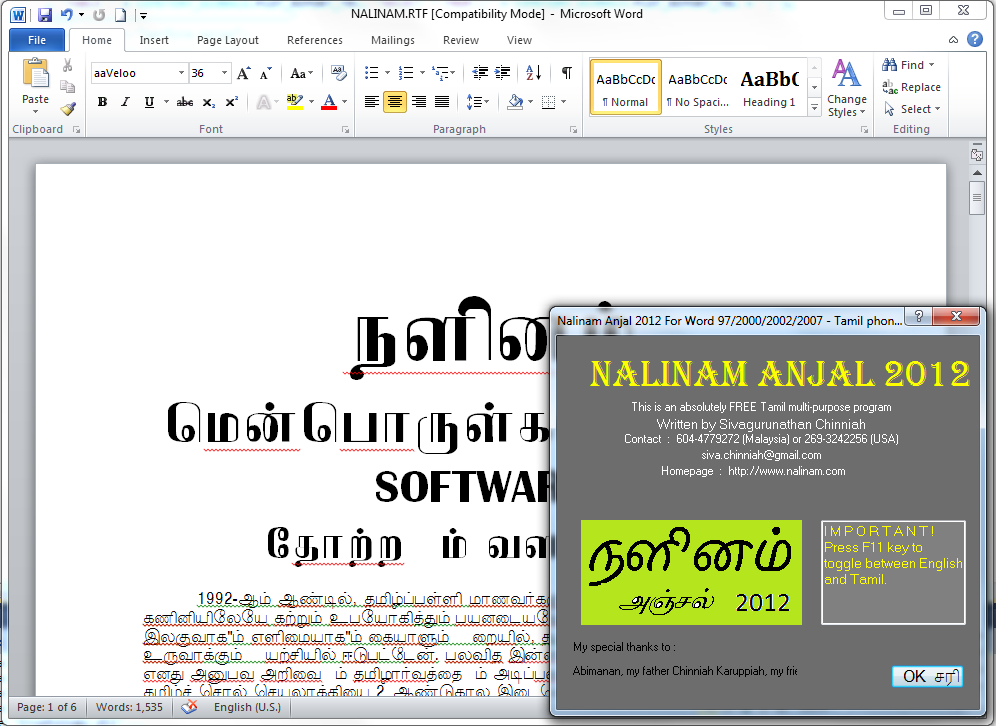Open the File tab
This screenshot has width=996, height=726.
point(37,40)
